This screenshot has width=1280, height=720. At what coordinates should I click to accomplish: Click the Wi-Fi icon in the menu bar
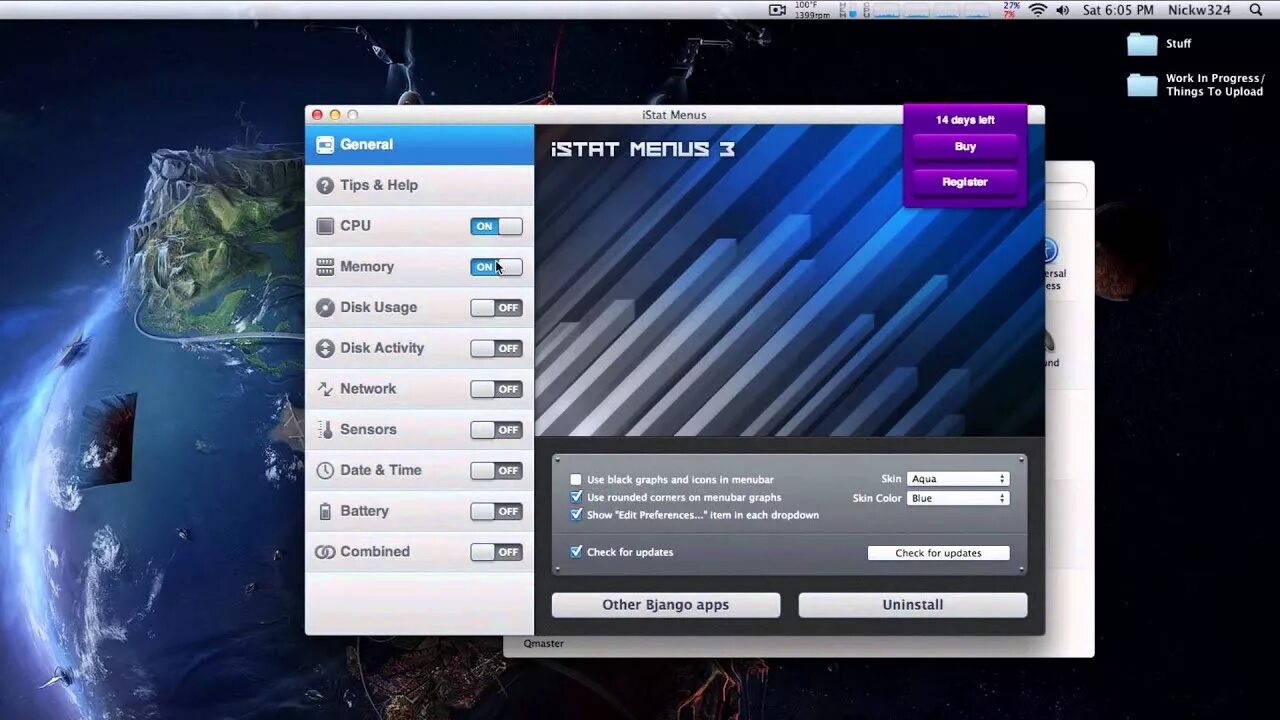coord(1037,10)
